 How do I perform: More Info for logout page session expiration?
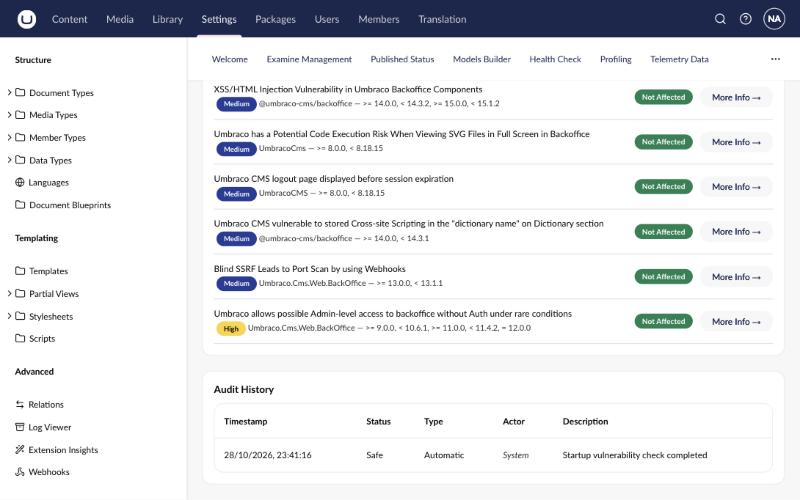pyautogui.click(x=736, y=187)
